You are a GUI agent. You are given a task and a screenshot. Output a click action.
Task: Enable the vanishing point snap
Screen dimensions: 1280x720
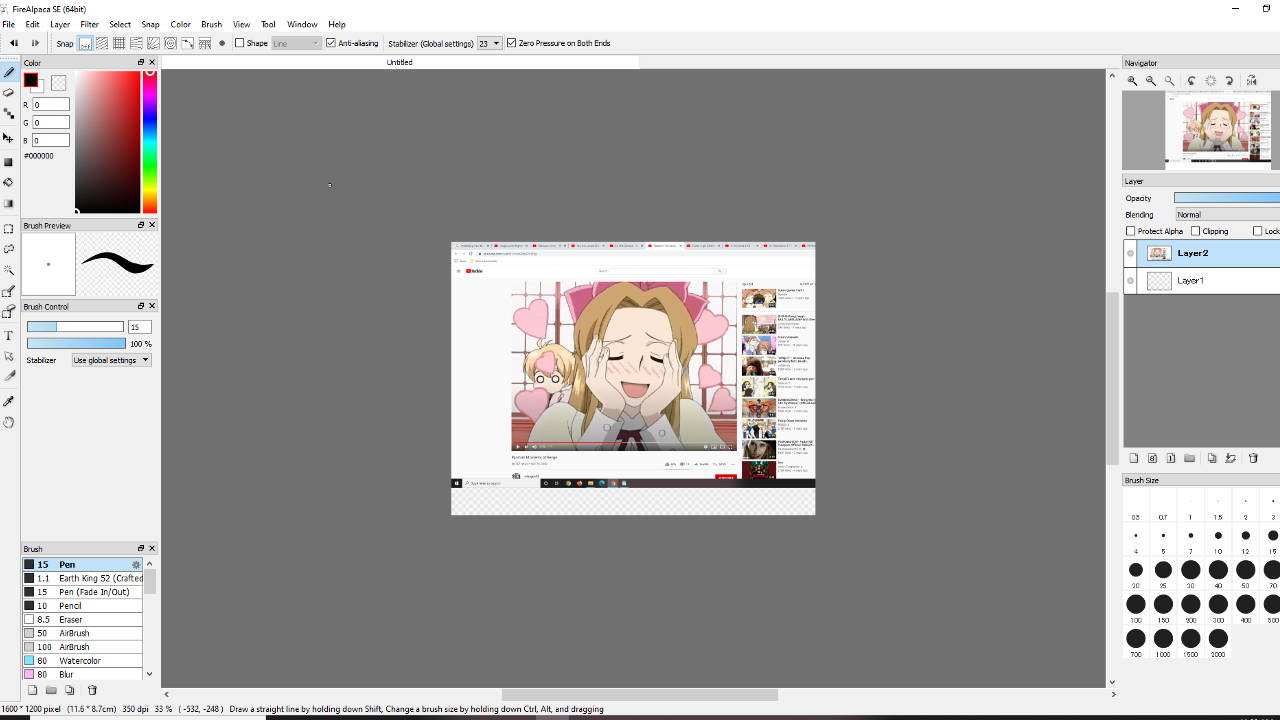136,43
